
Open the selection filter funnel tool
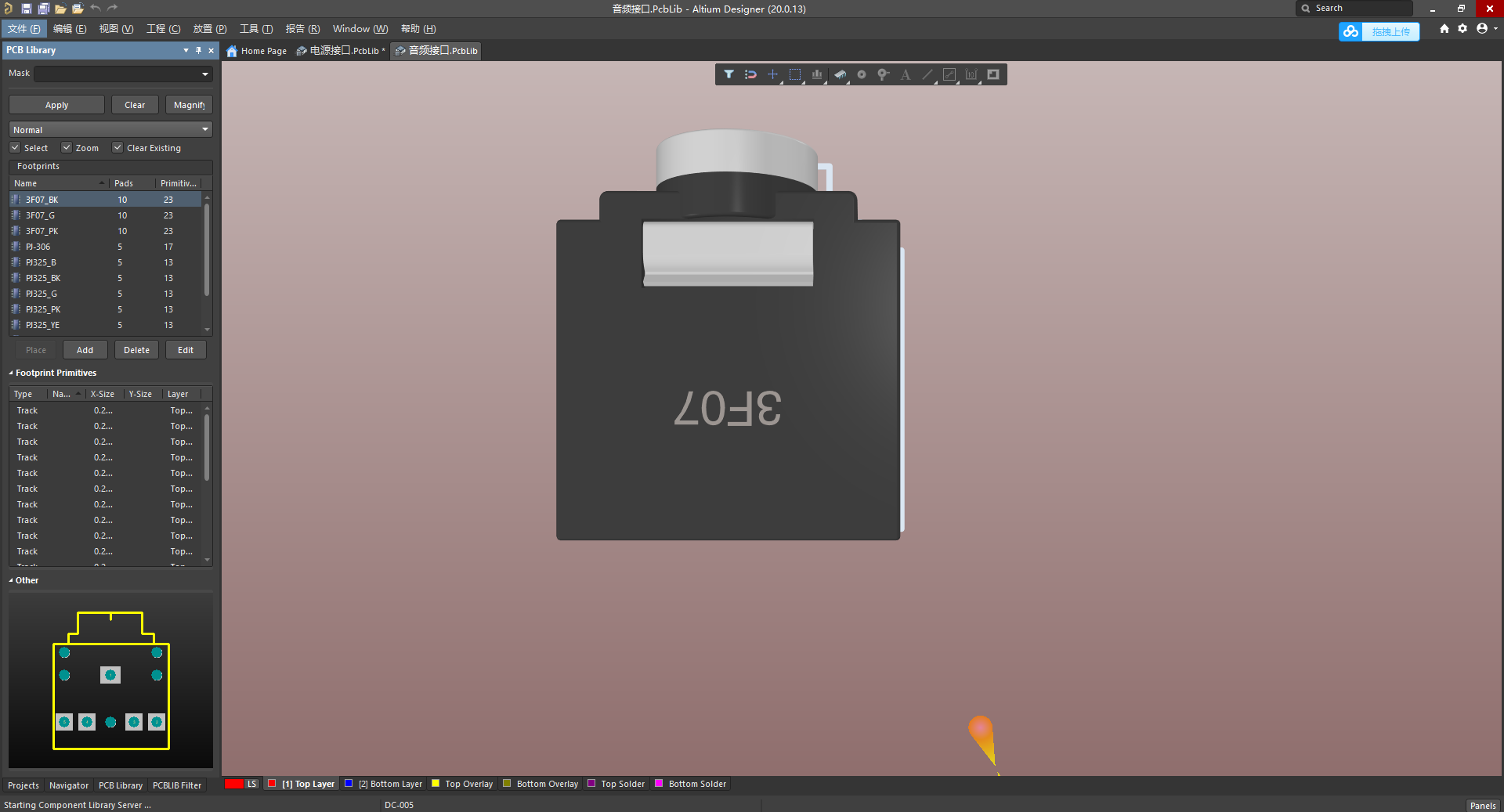729,74
